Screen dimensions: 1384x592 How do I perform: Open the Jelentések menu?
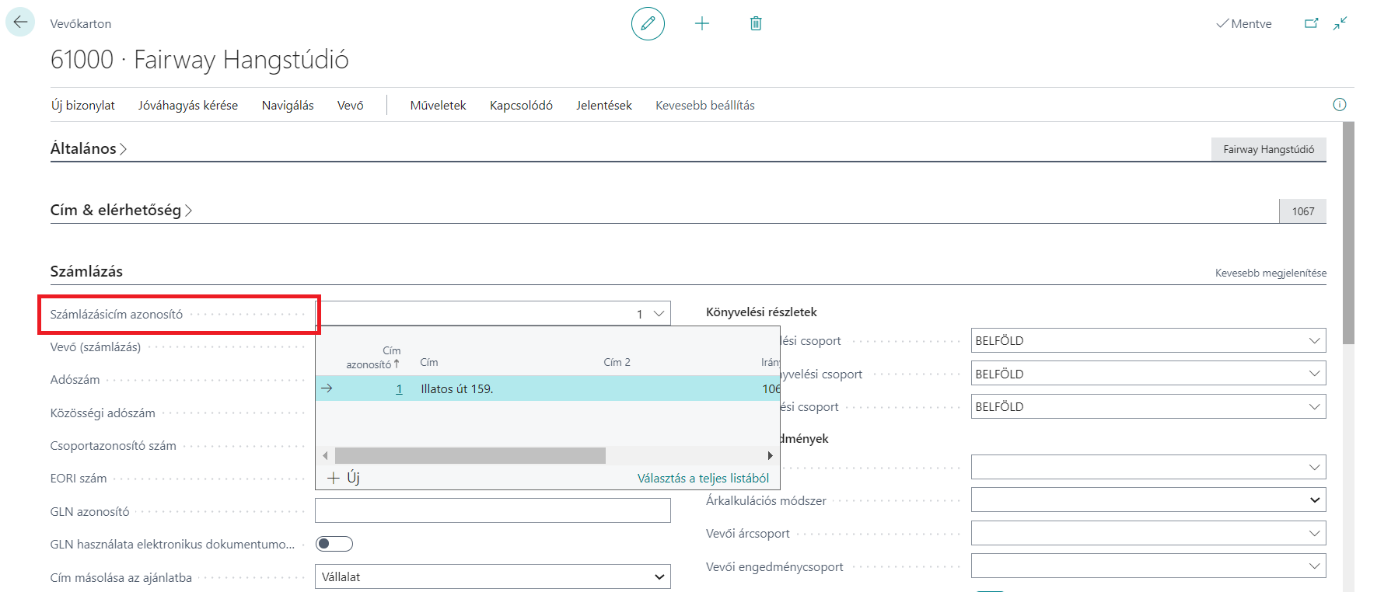(x=604, y=105)
